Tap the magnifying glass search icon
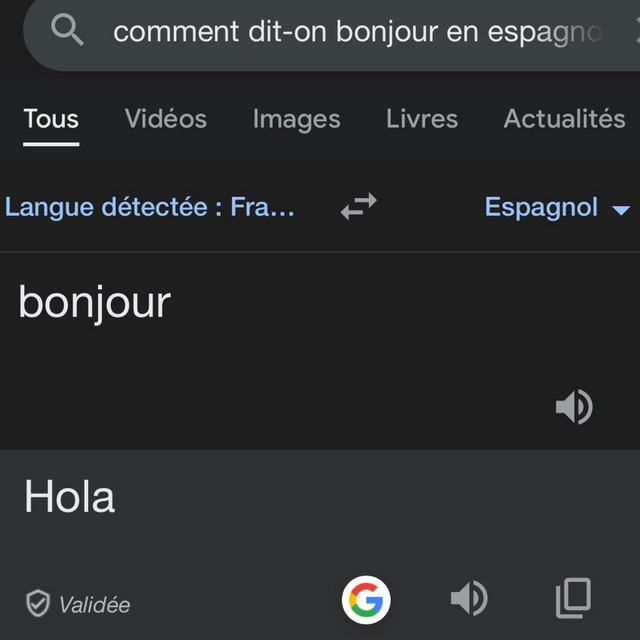The image size is (640, 640). (67, 30)
